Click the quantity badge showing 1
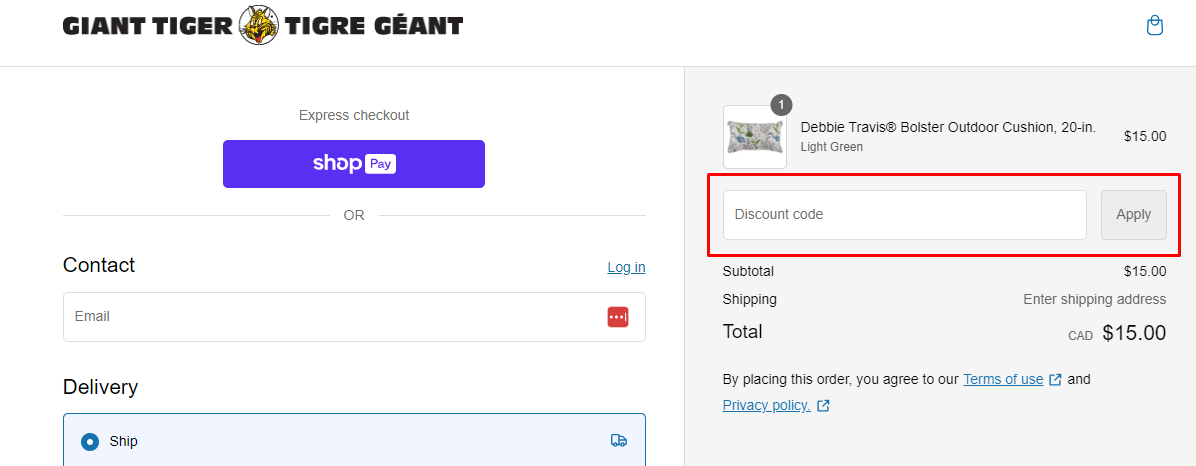 tap(781, 104)
